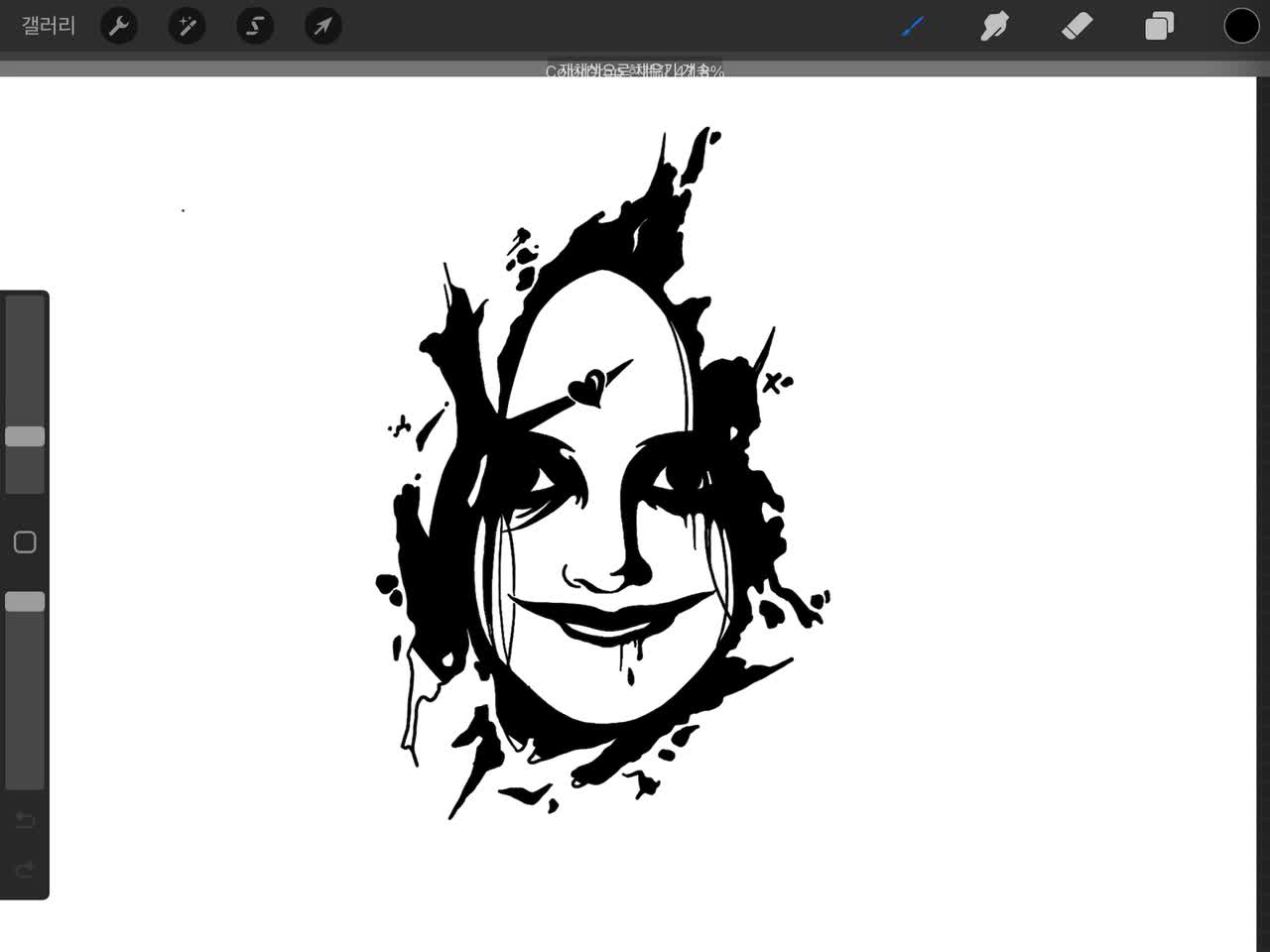This screenshot has height=952, width=1270.
Task: Select the Smudge finger tool
Action: (994, 26)
